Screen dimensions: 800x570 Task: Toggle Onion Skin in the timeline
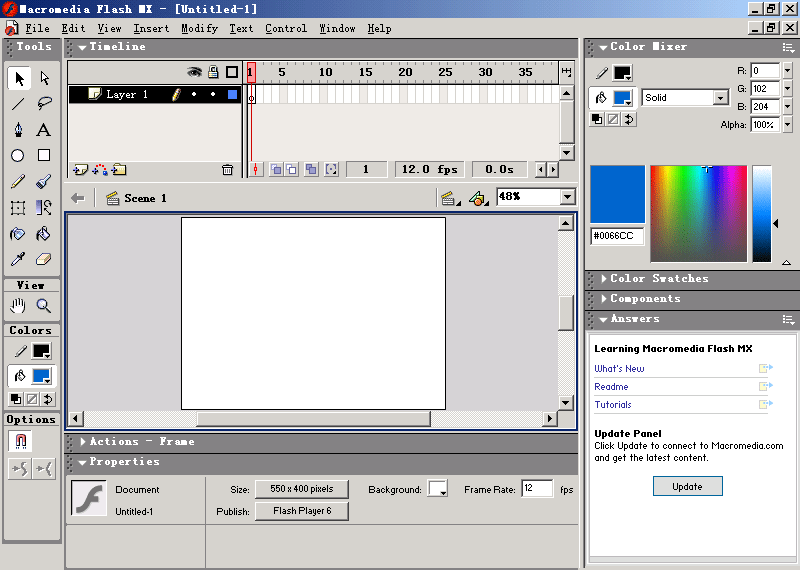[x=276, y=169]
